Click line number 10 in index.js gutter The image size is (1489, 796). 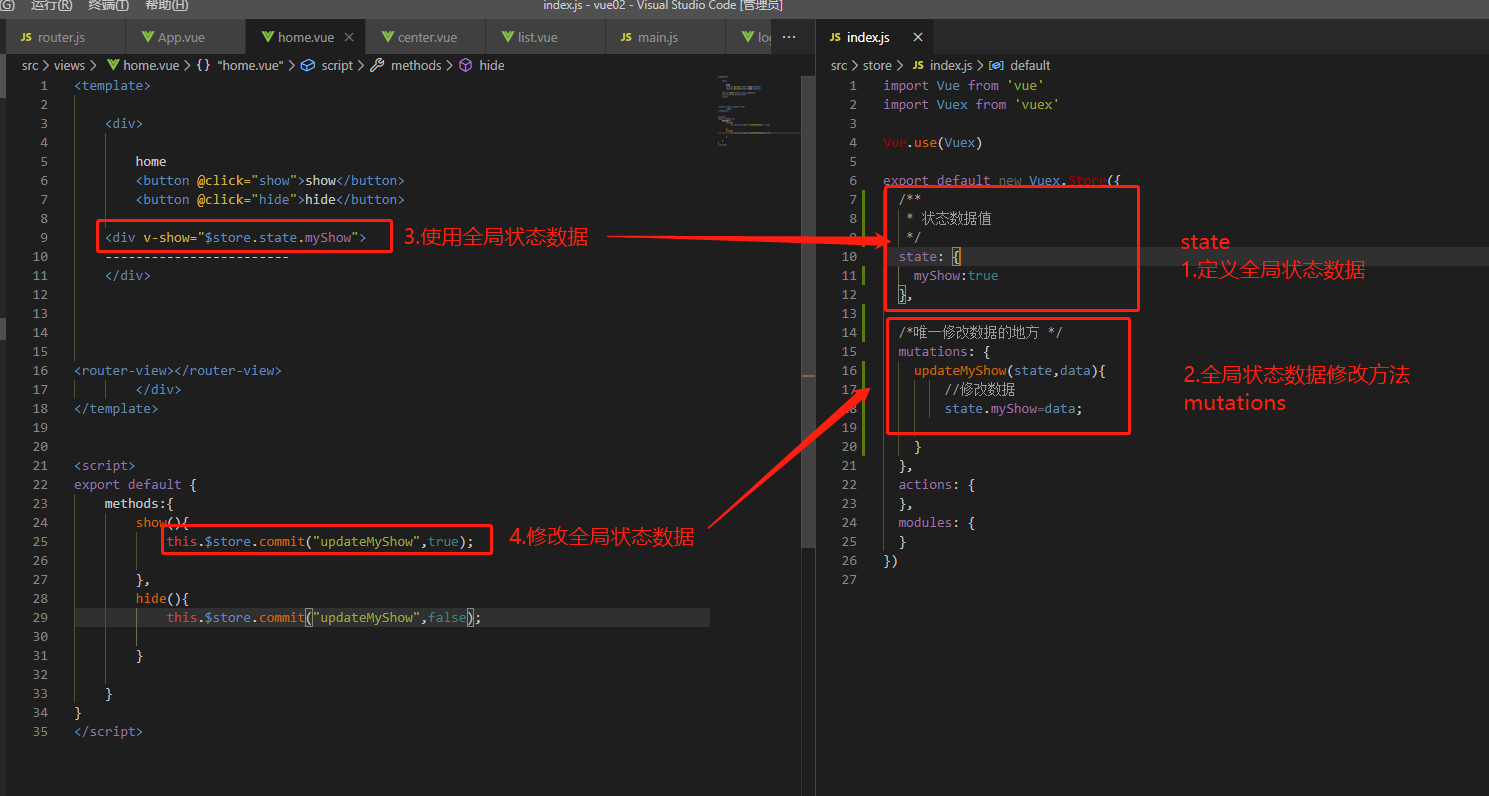click(849, 256)
